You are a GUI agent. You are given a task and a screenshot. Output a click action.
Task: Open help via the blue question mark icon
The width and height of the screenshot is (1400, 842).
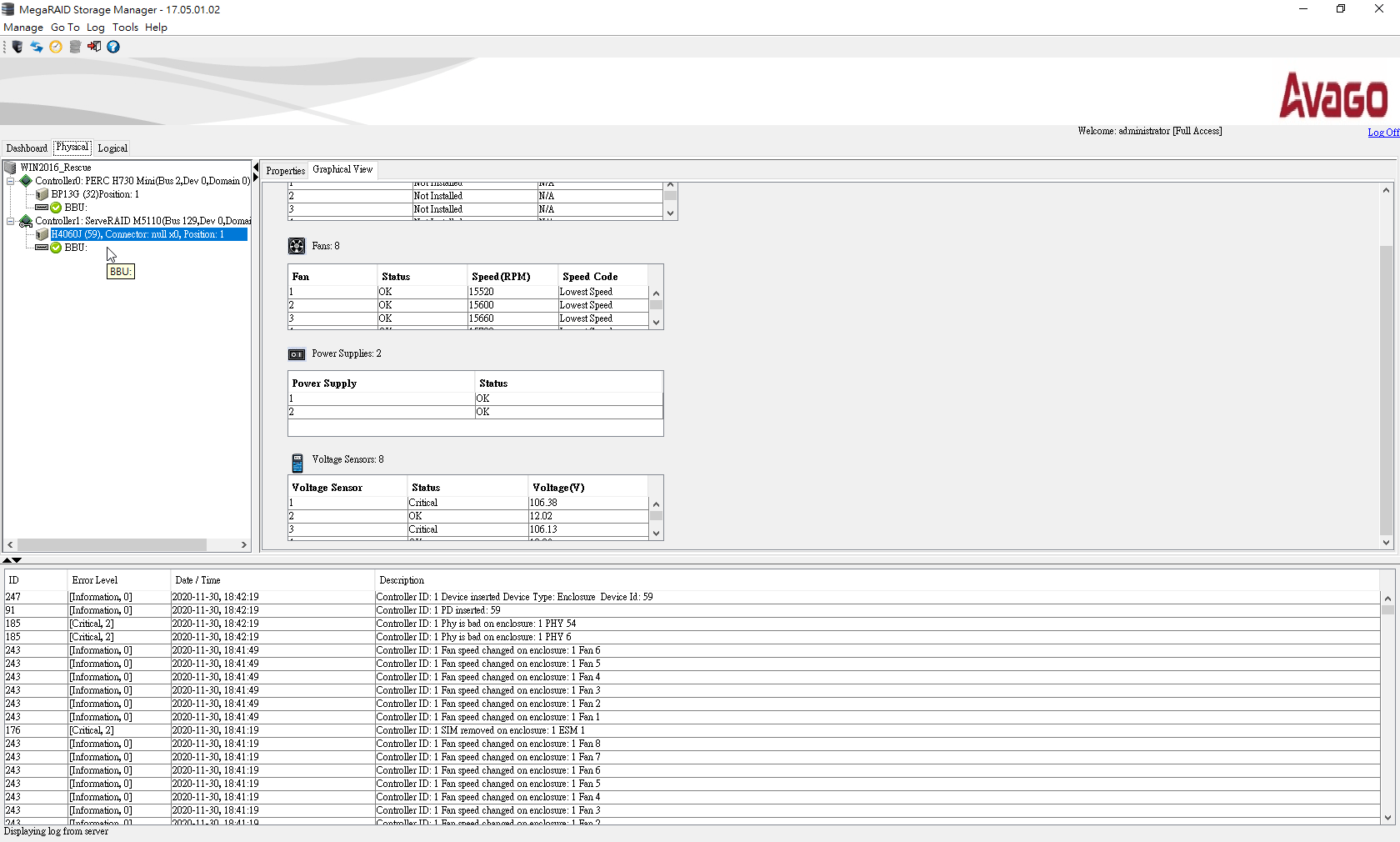click(113, 47)
